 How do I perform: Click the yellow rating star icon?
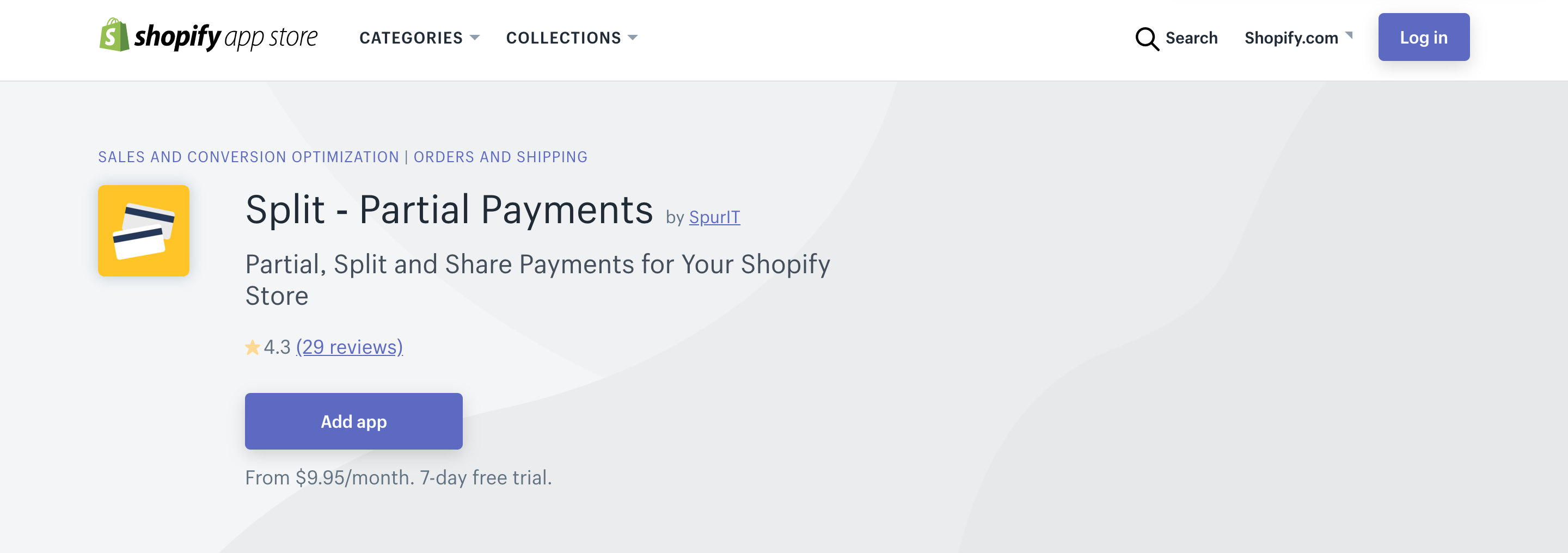pyautogui.click(x=253, y=347)
